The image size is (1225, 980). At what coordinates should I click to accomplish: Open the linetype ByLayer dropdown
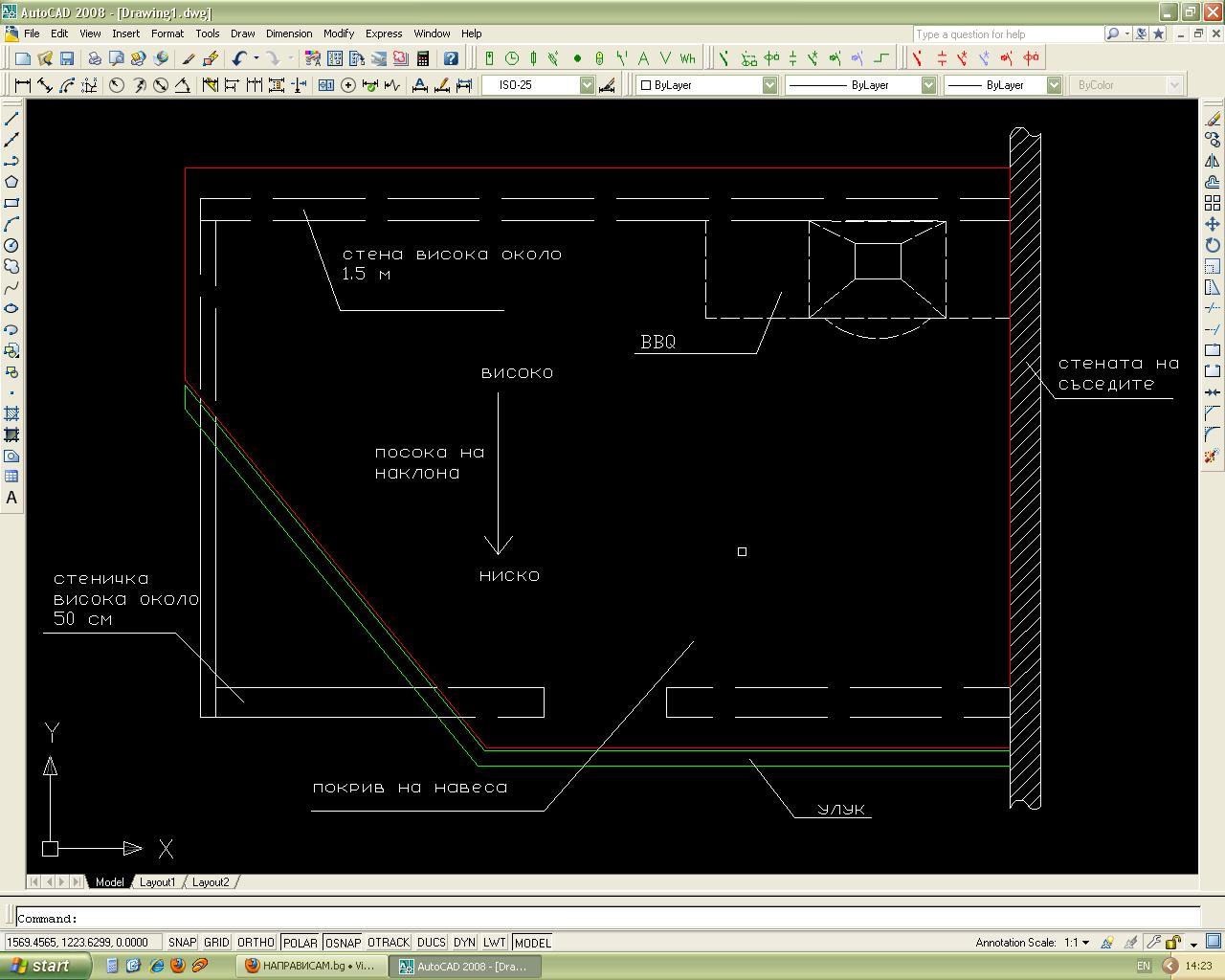point(927,85)
